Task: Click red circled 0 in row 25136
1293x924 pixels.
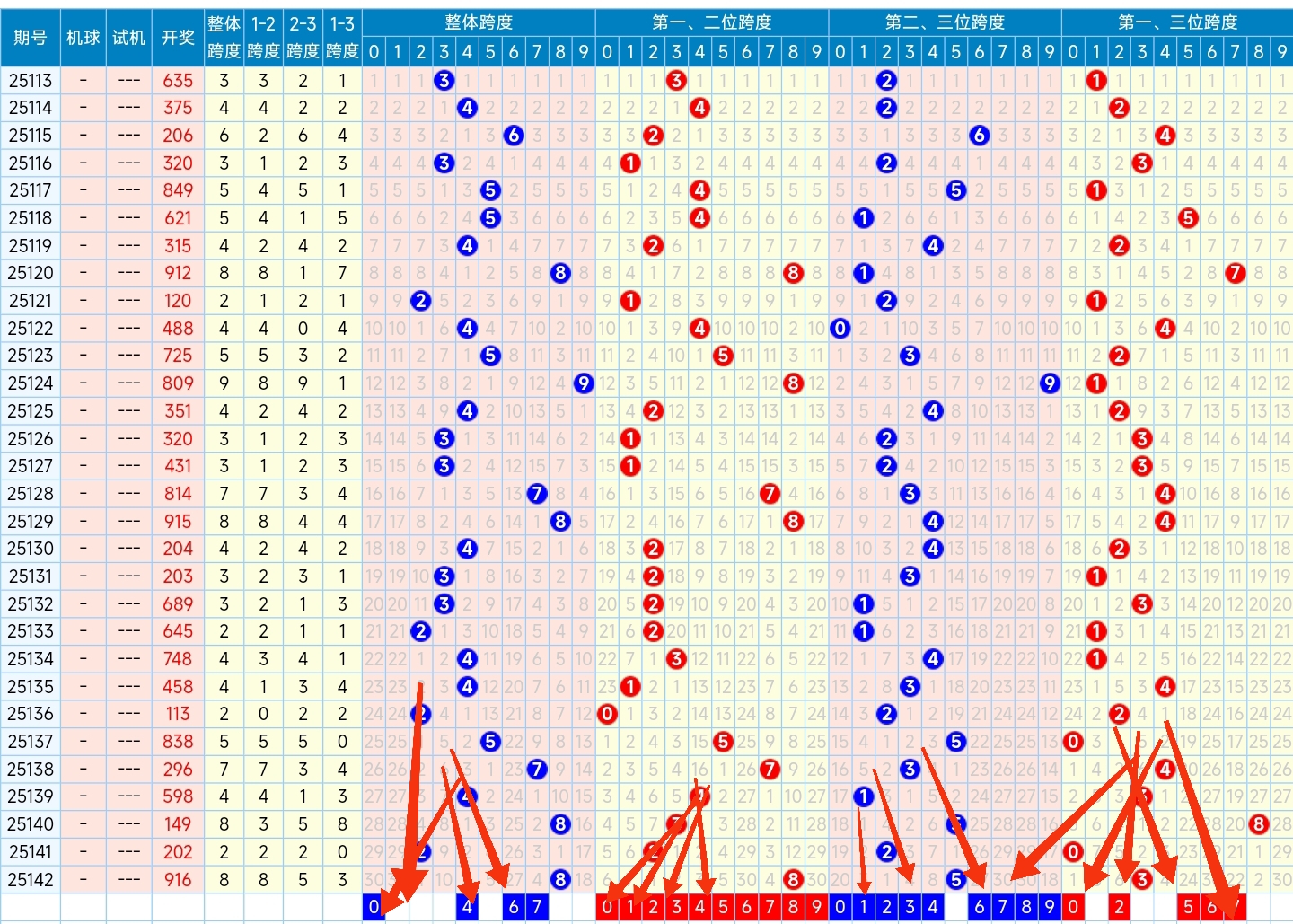Action: [608, 714]
